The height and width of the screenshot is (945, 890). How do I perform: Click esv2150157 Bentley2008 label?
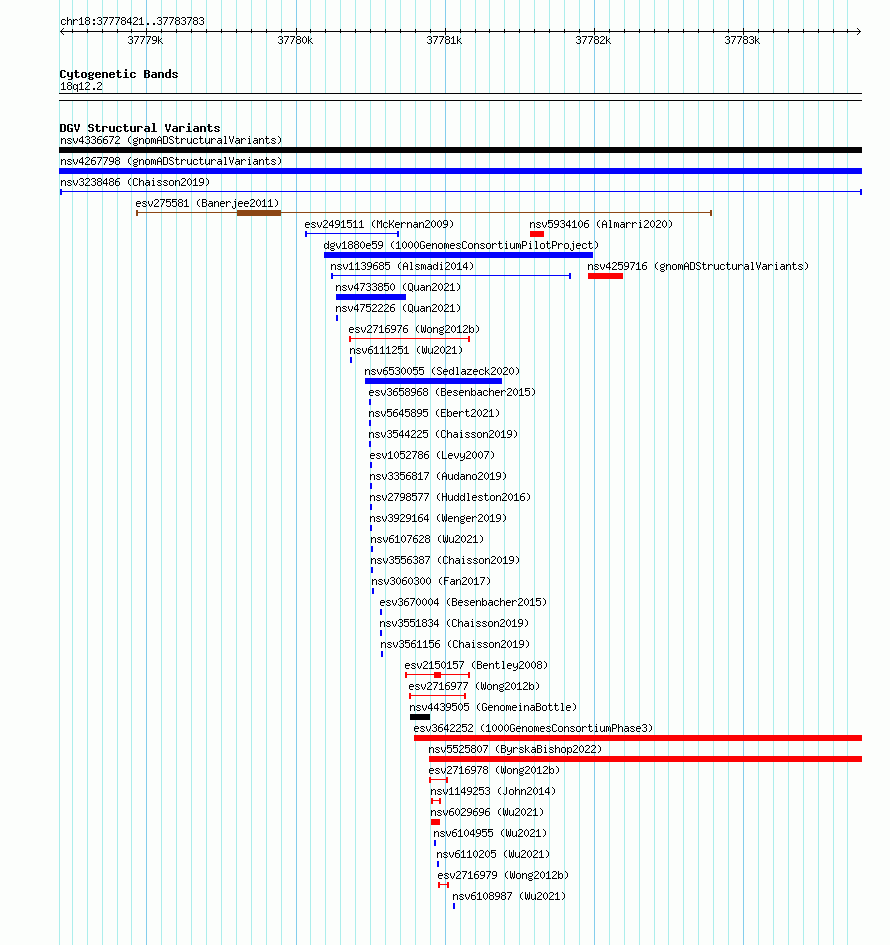point(477,665)
